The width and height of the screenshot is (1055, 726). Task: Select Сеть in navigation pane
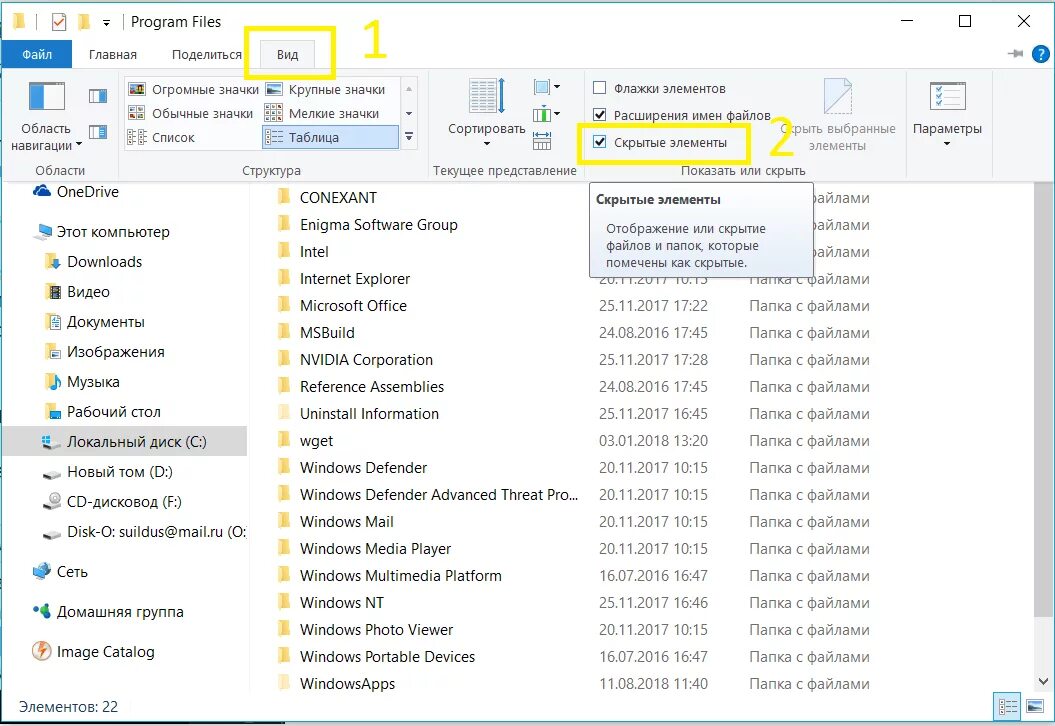61,572
